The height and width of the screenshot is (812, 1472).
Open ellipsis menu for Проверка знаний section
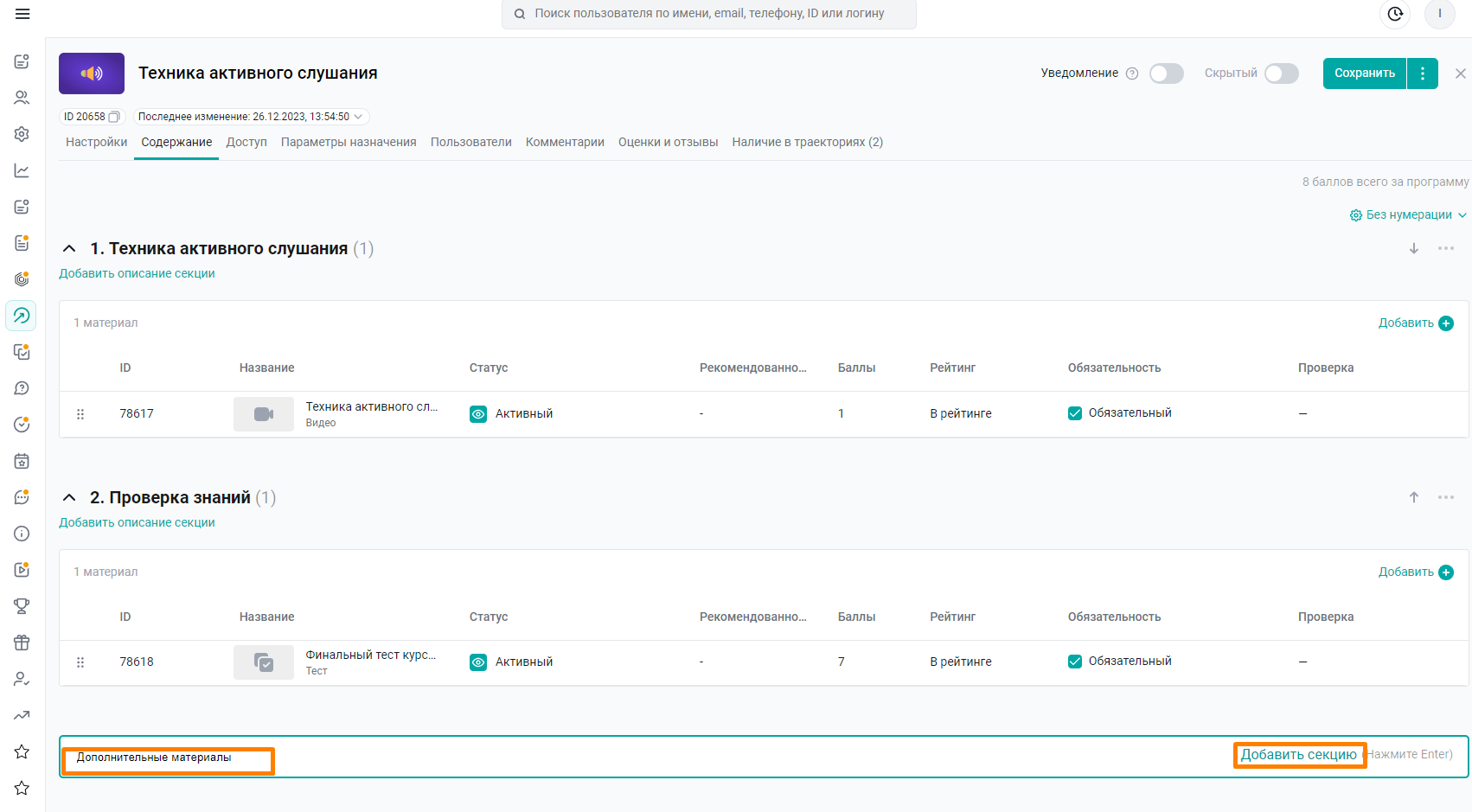click(1446, 497)
